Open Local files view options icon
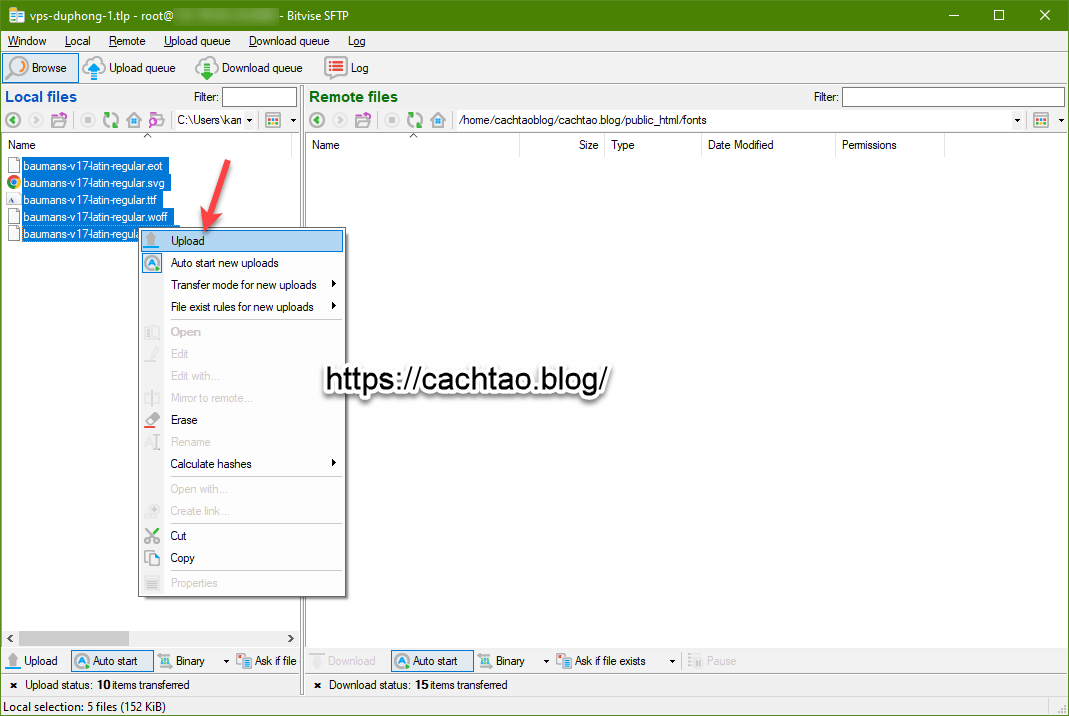This screenshot has width=1069, height=716. click(x=273, y=120)
